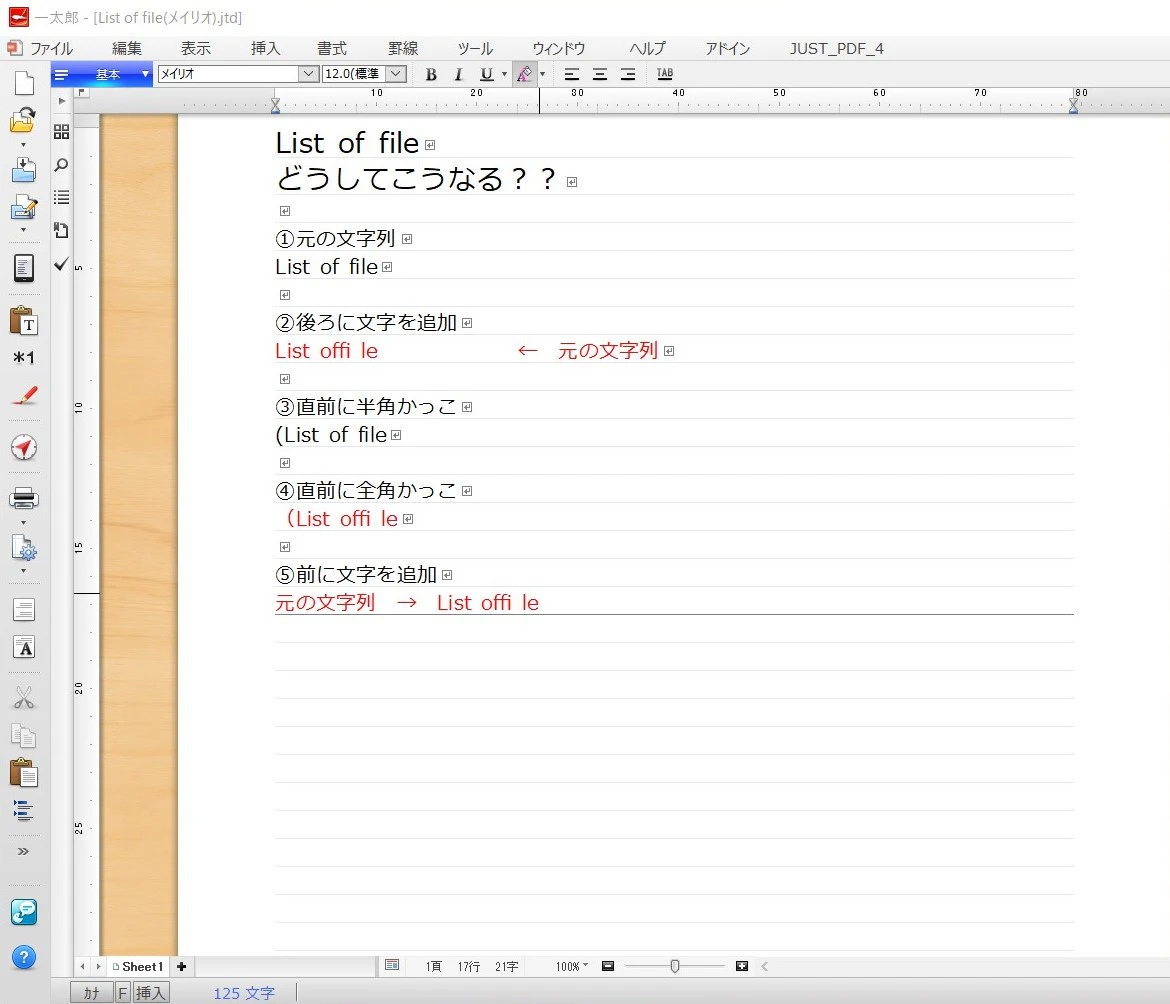1170x1004 pixels.
Task: Click the copy pages icon
Action: (x=24, y=735)
